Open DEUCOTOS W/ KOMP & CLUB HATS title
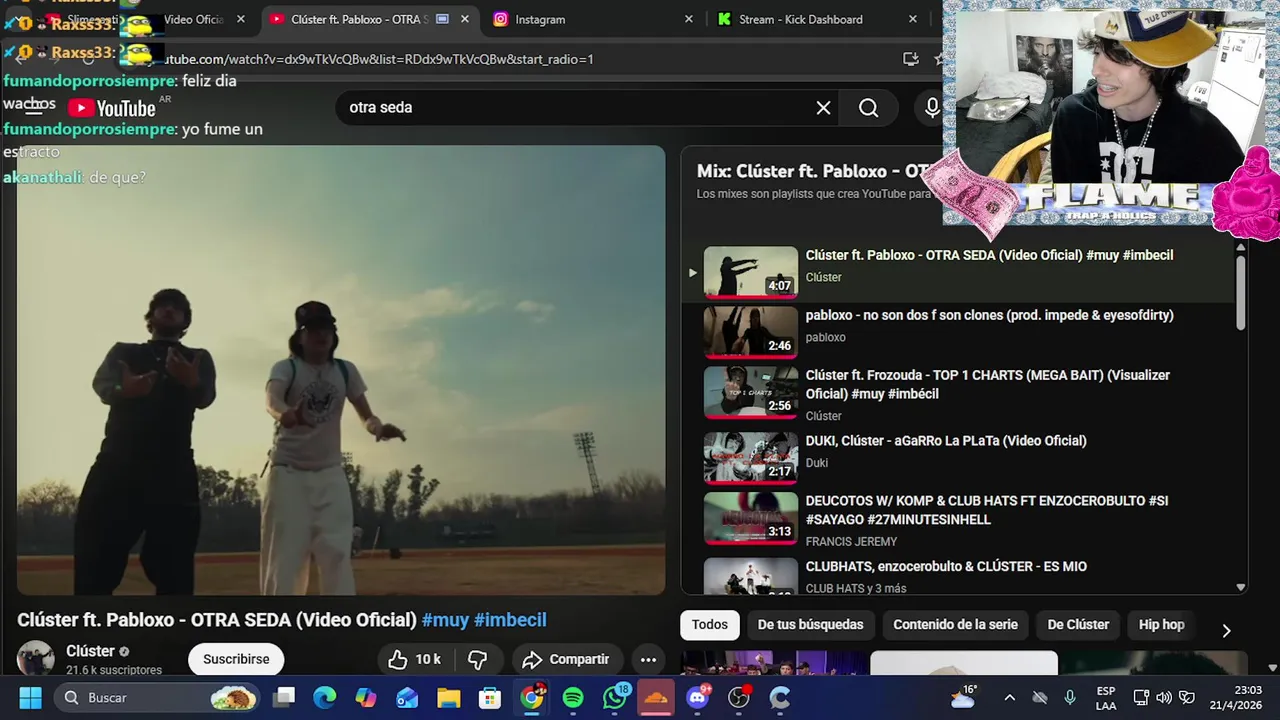 coord(987,510)
